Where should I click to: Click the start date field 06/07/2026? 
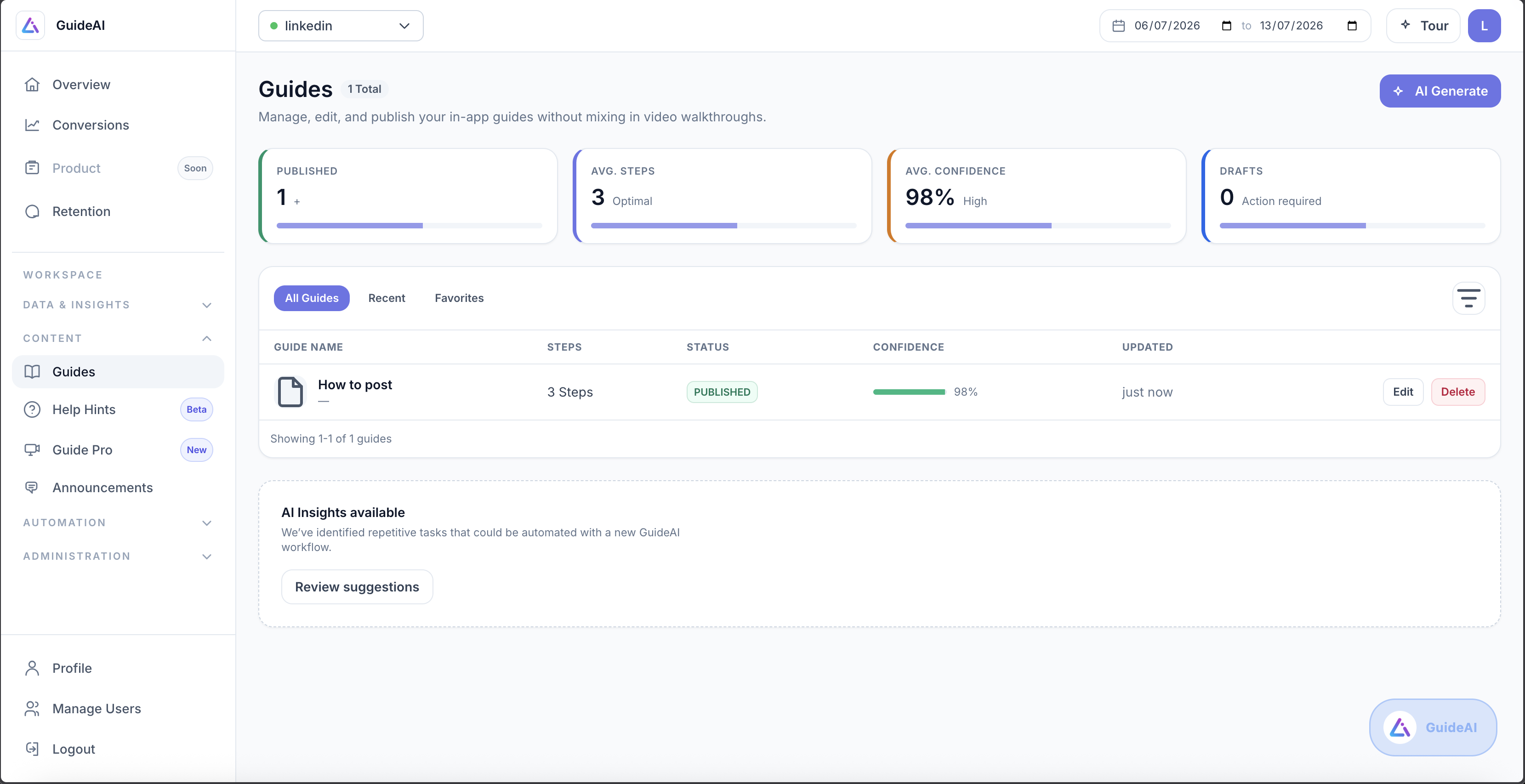coord(1167,25)
